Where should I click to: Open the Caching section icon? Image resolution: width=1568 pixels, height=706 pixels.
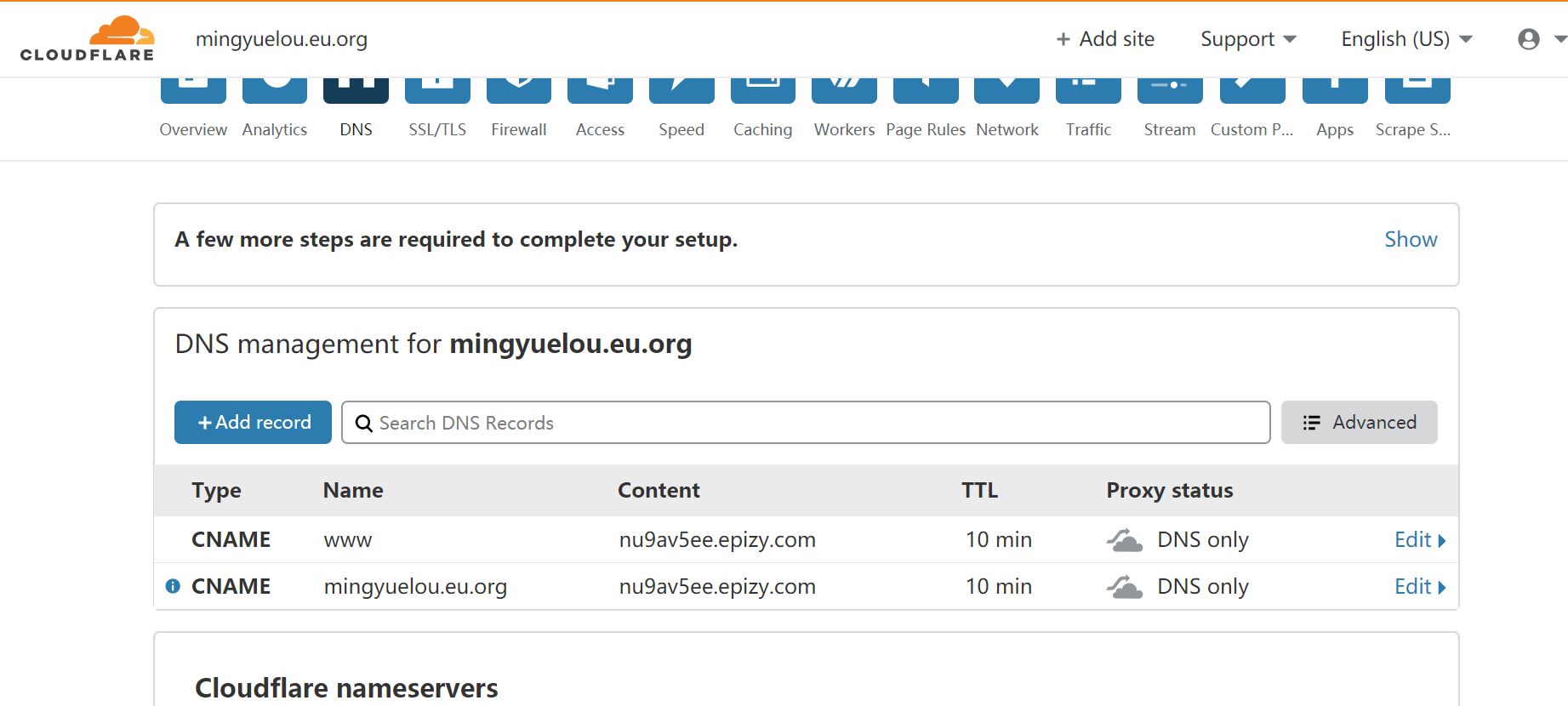[763, 90]
